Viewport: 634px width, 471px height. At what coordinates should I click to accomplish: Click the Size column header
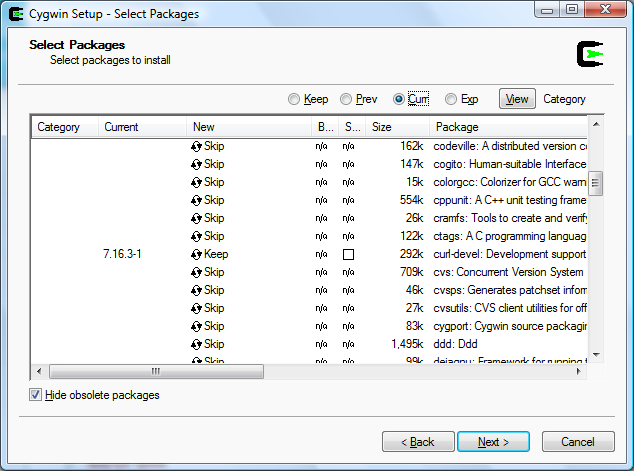pyautogui.click(x=397, y=127)
